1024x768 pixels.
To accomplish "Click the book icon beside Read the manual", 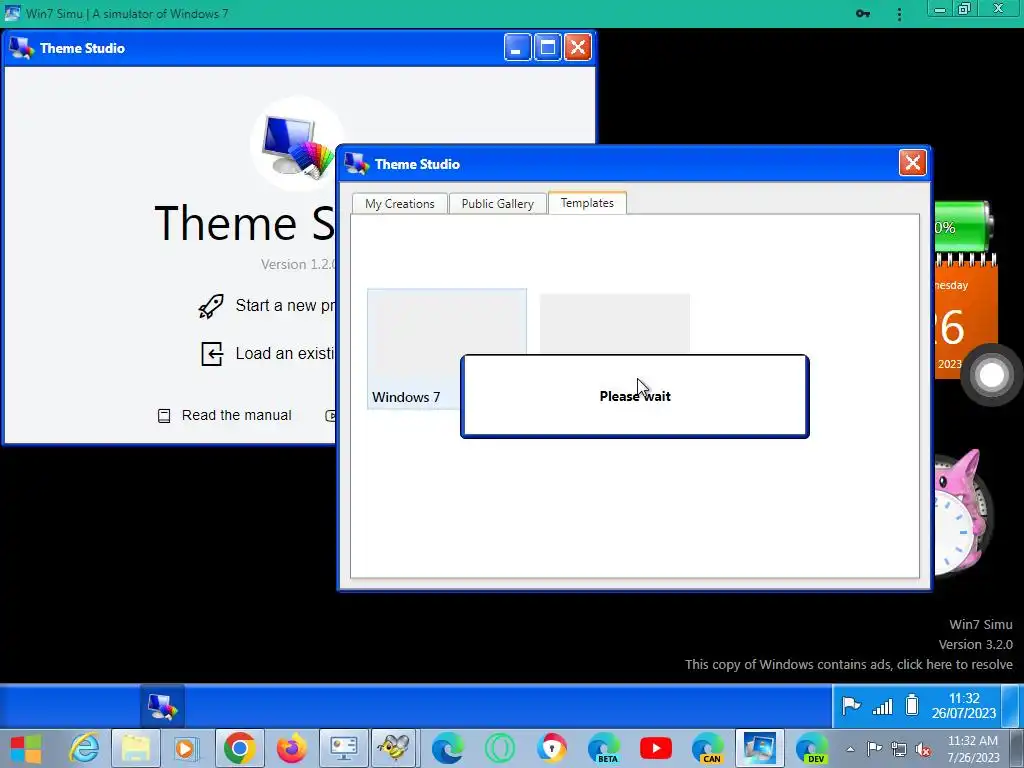I will point(164,416).
